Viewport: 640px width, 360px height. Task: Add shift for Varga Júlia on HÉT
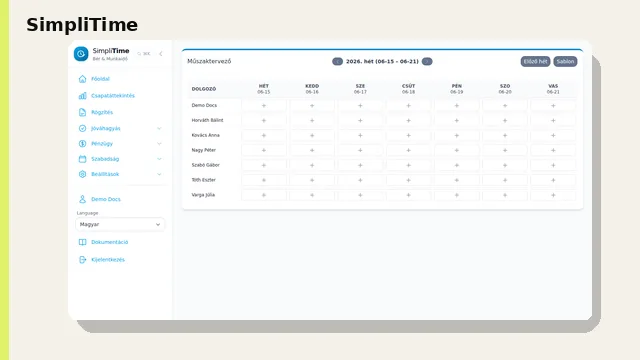pos(264,195)
